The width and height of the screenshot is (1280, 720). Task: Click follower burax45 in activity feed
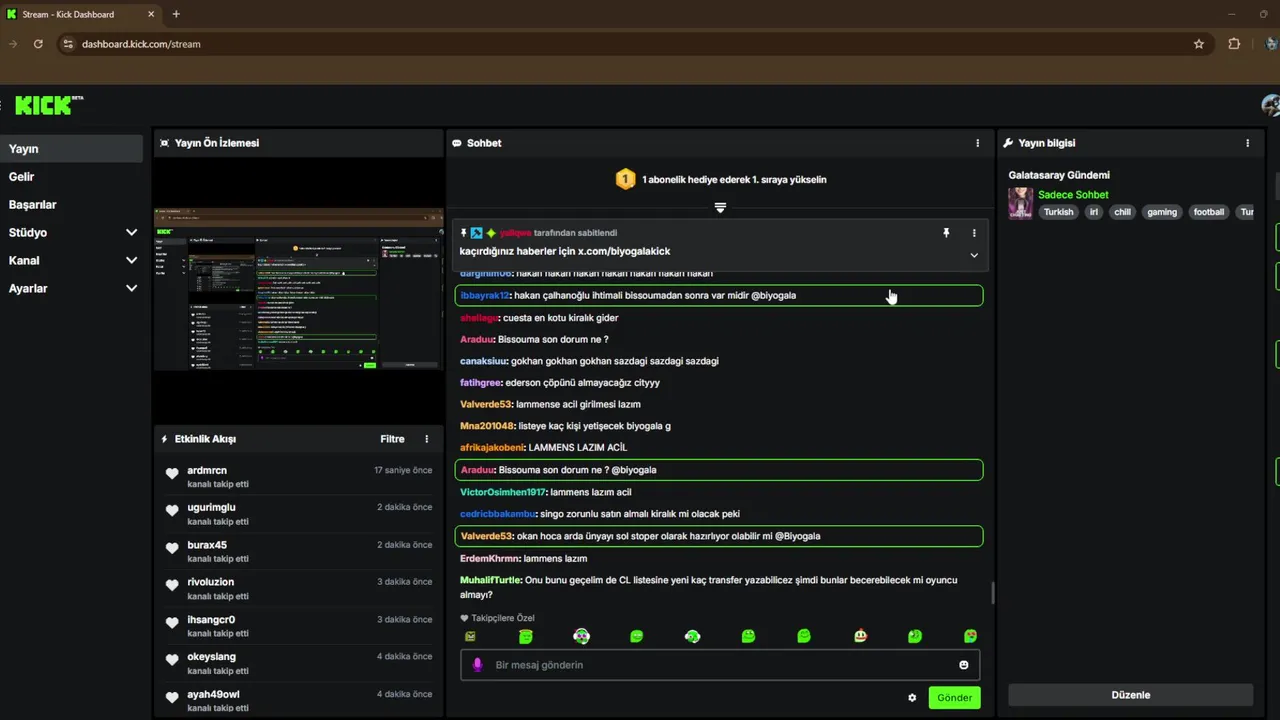coord(207,545)
